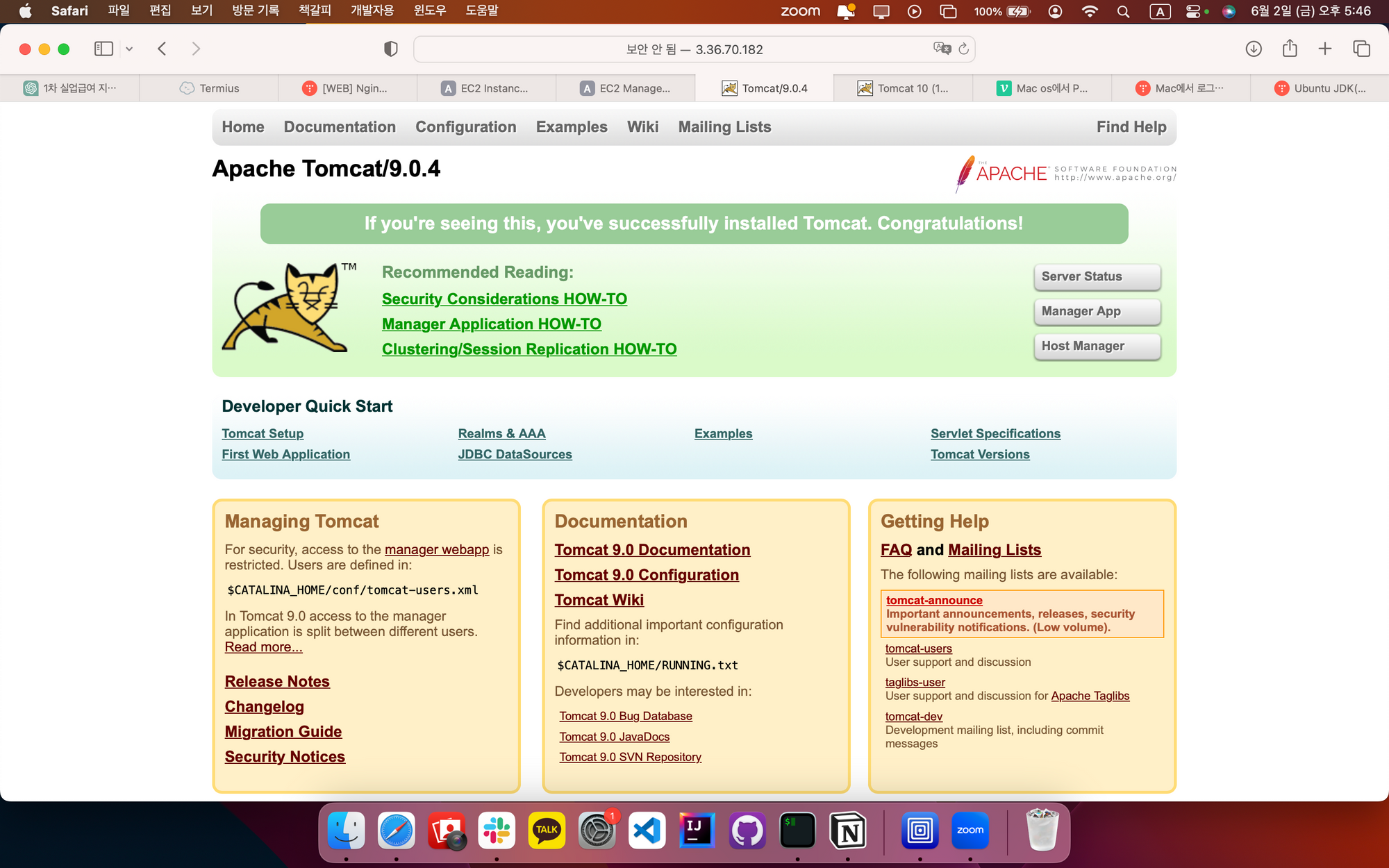Expand the sidebar tab group dropdown chevron
Viewport: 1389px width, 868px height.
click(x=129, y=49)
